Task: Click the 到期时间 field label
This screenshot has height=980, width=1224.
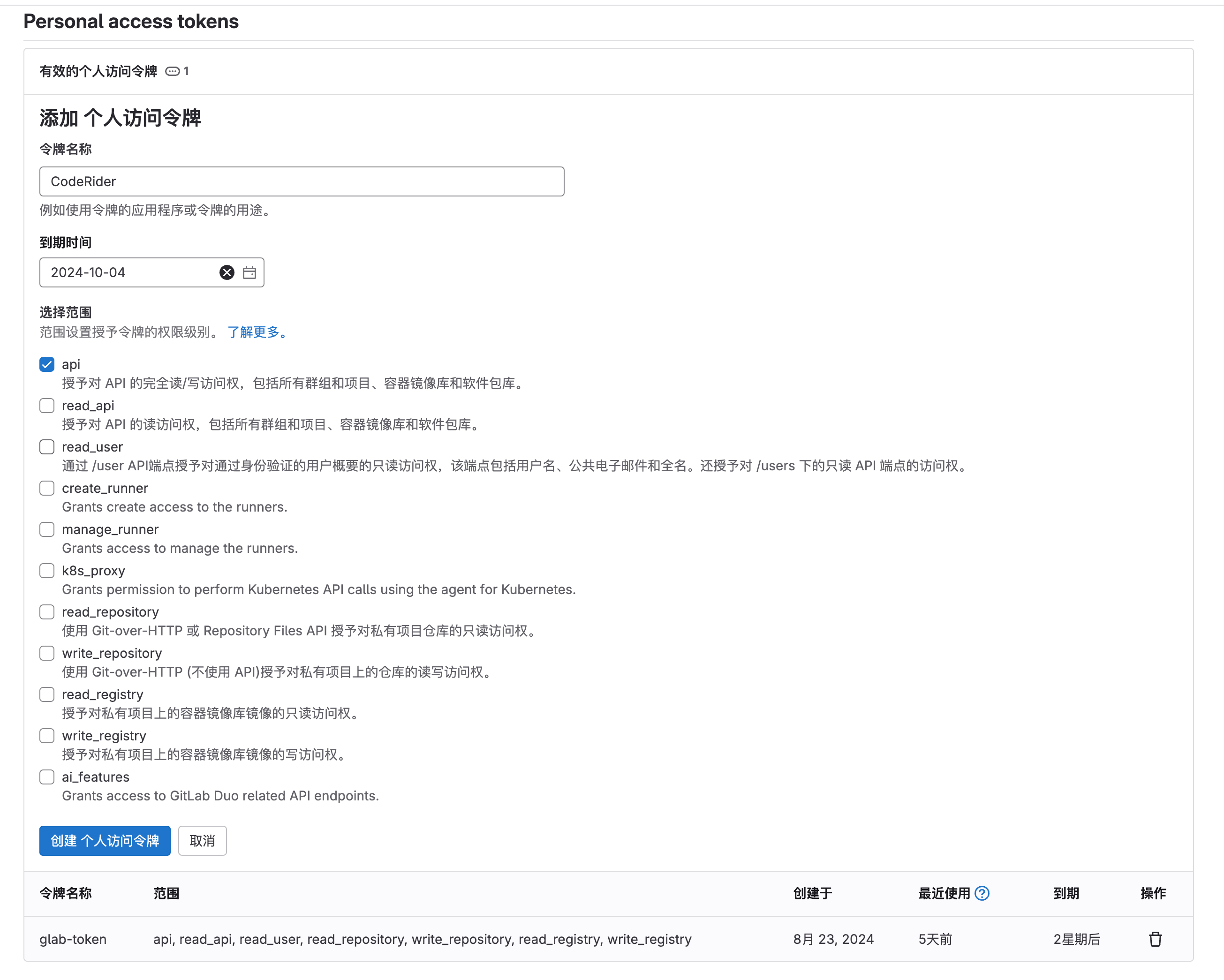Action: click(x=65, y=242)
